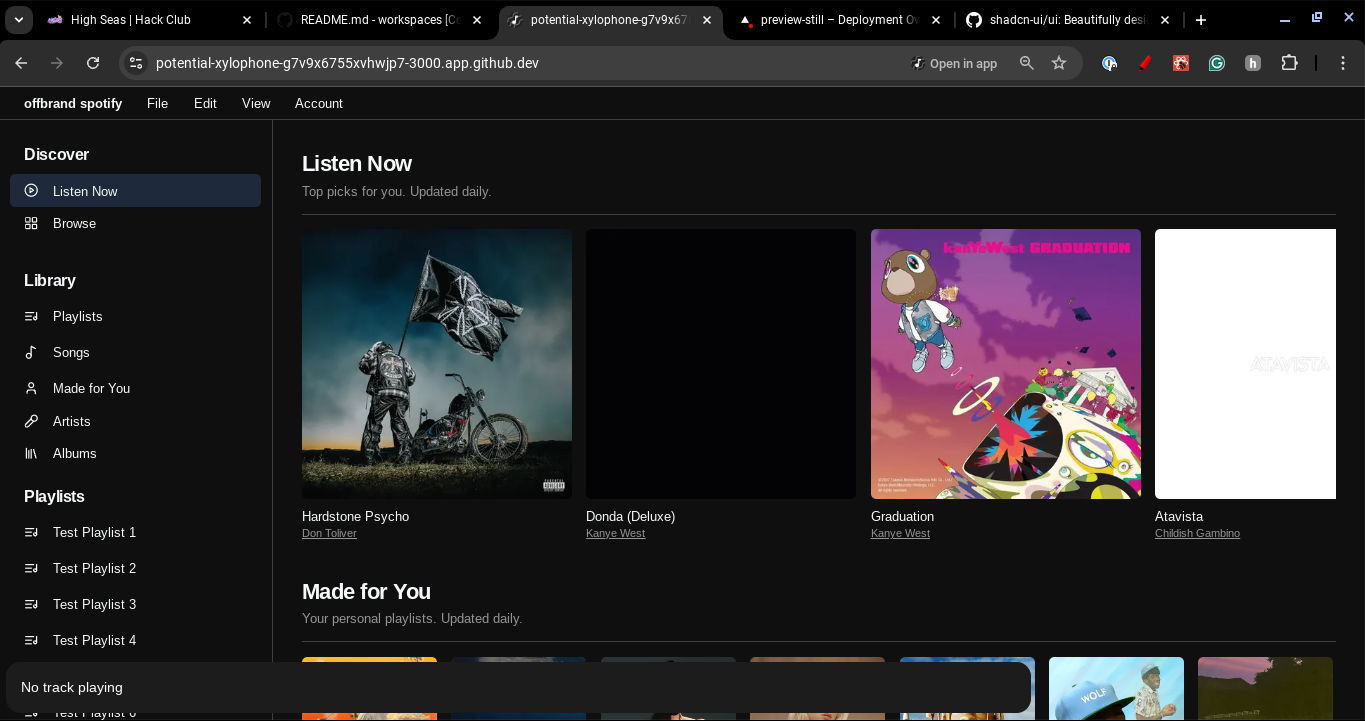Screen dimensions: 1365x721
Task: Open the Account menu
Action: [318, 103]
